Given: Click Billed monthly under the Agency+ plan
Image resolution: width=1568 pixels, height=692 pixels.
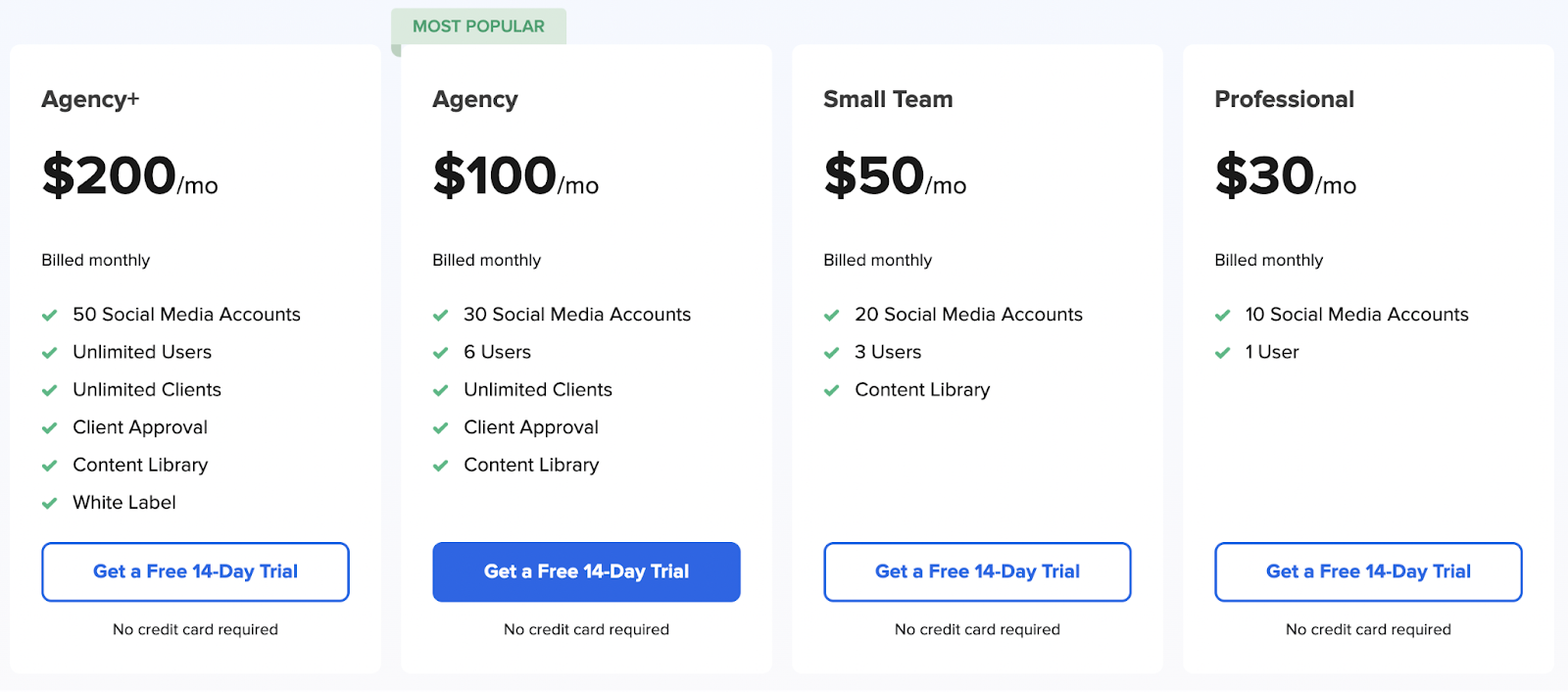Looking at the screenshot, I should [95, 260].
